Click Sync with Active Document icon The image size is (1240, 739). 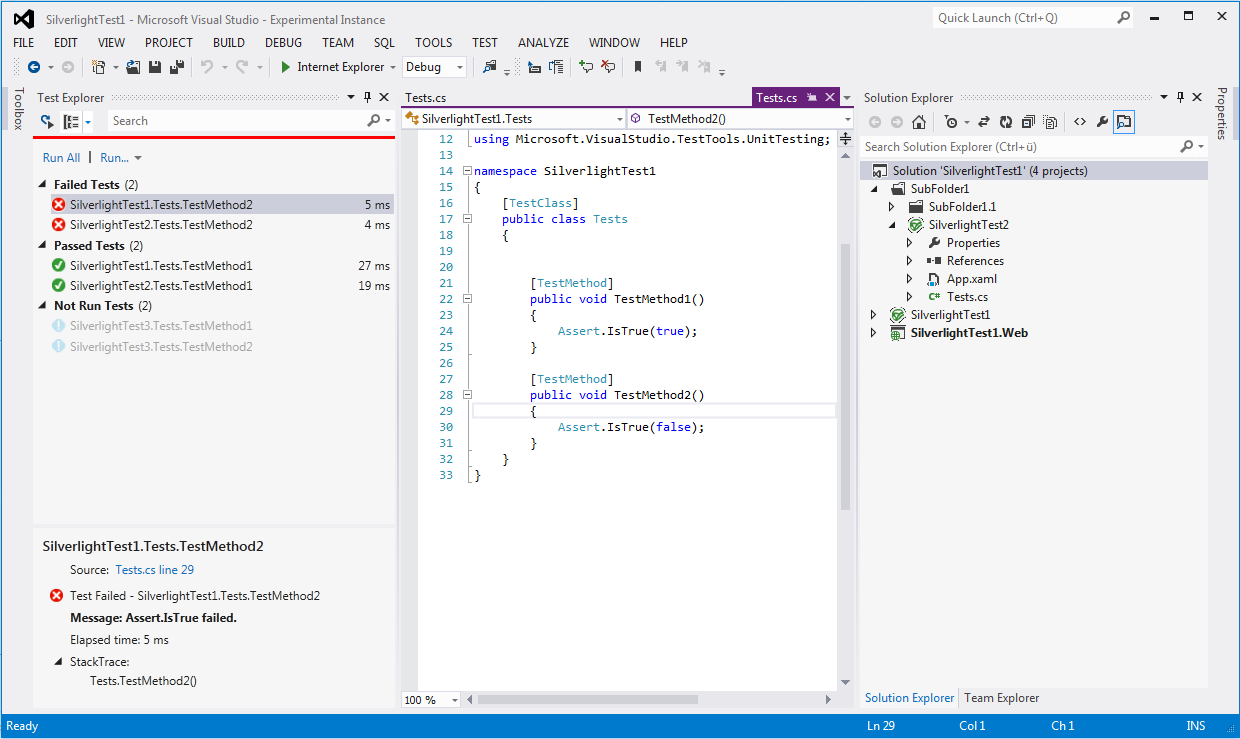click(984, 122)
